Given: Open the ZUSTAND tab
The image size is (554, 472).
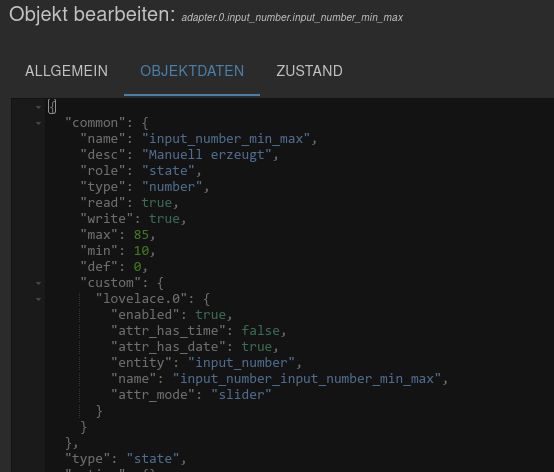Looking at the screenshot, I should click(309, 71).
